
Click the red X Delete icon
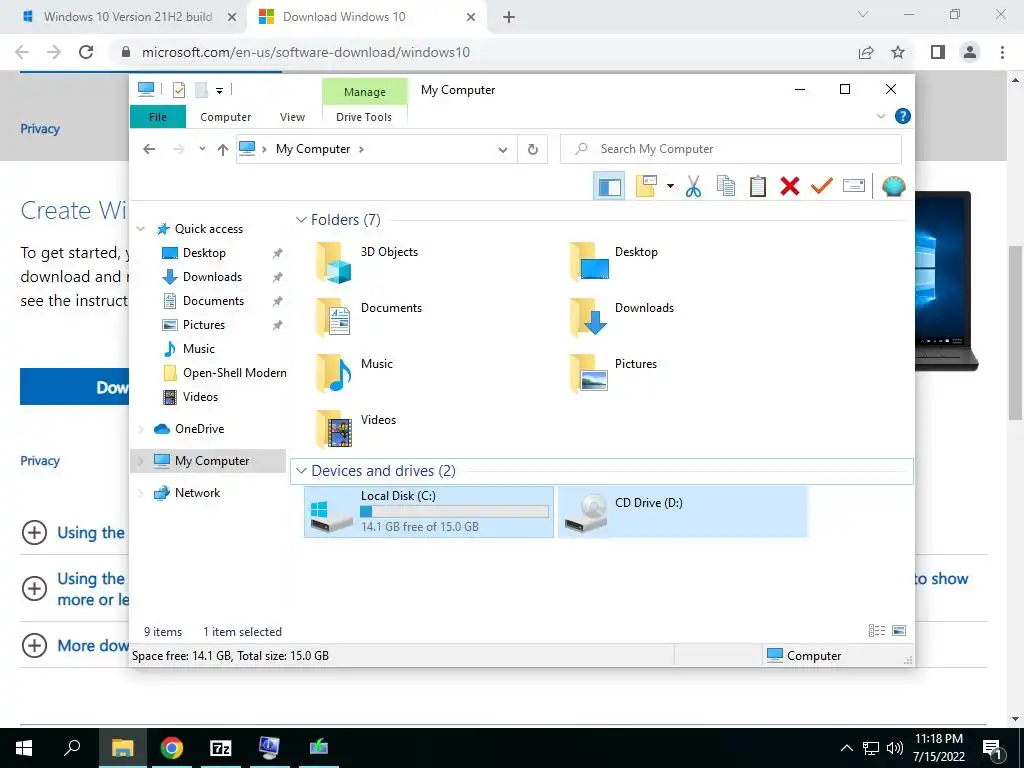point(790,187)
